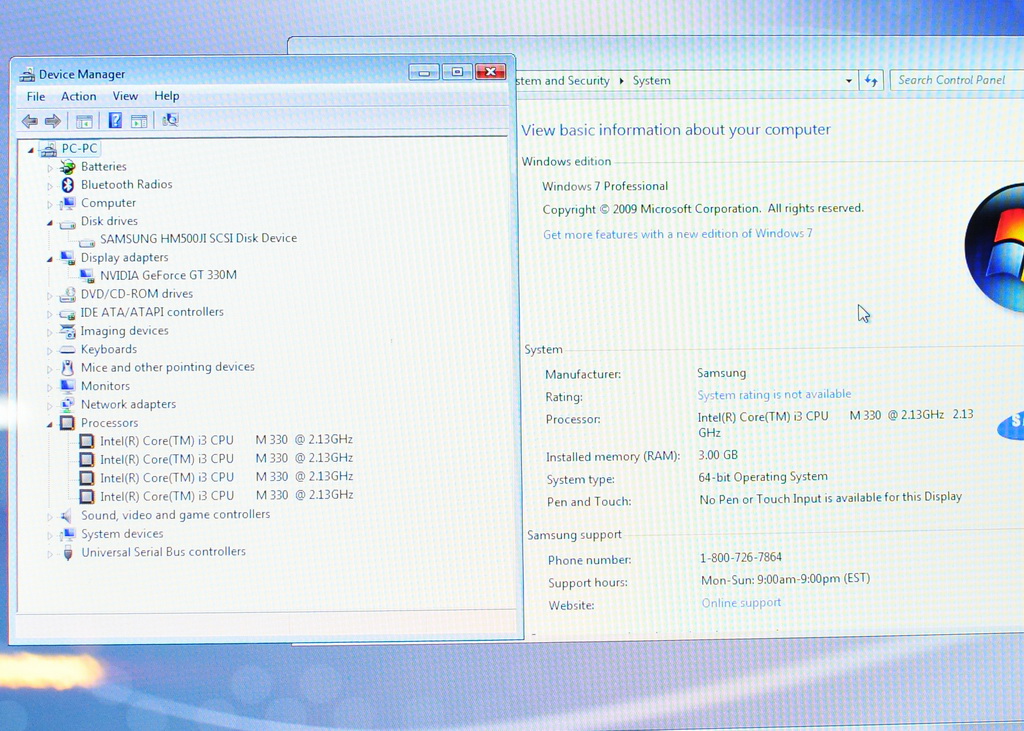Click the IDE ATA/ATAPI controllers icon
Screen dimensions: 1024x731
[67, 314]
